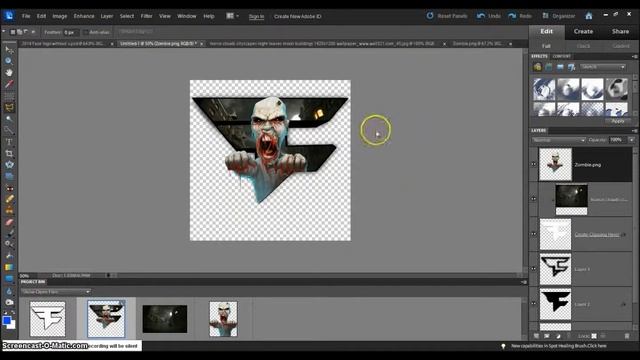Toggle visibility of Layer 2
Image resolution: width=640 pixels, height=360 pixels.
533,303
